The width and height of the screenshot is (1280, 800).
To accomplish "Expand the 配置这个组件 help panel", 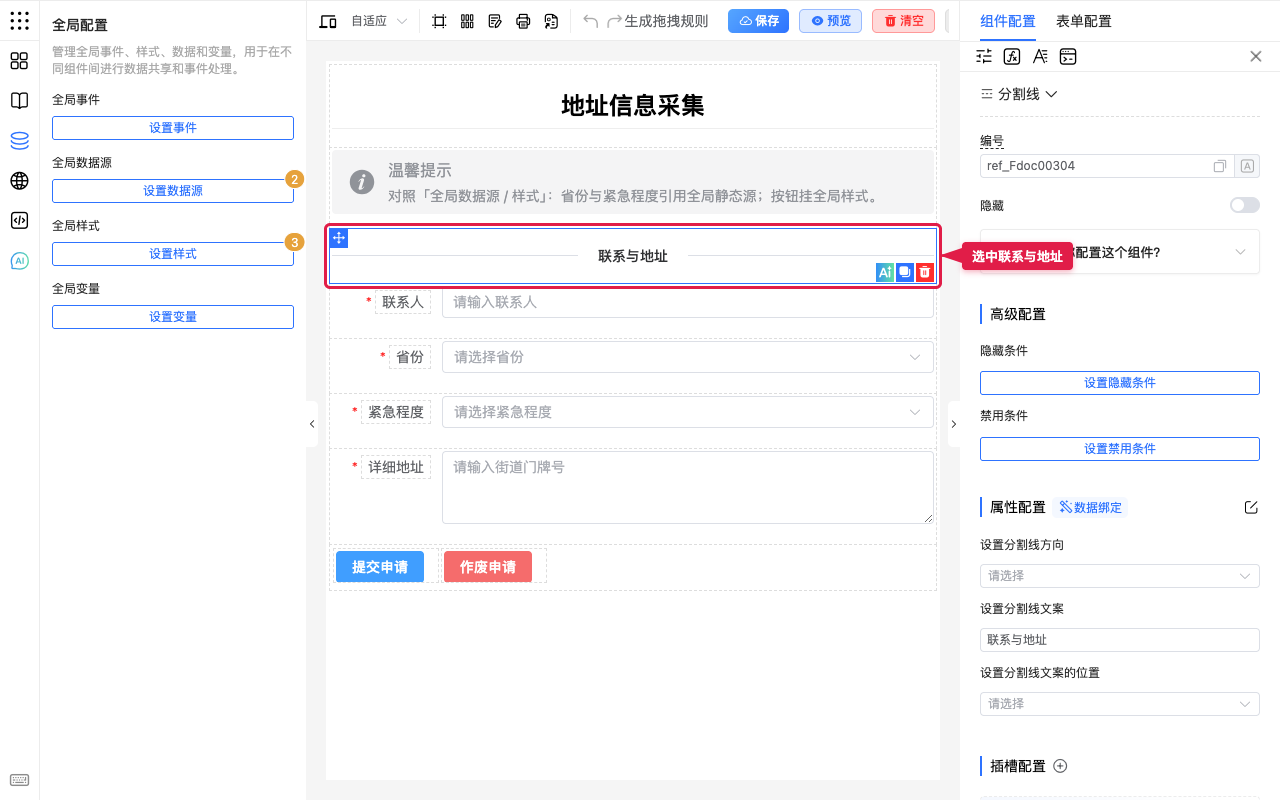I will [x=1120, y=252].
